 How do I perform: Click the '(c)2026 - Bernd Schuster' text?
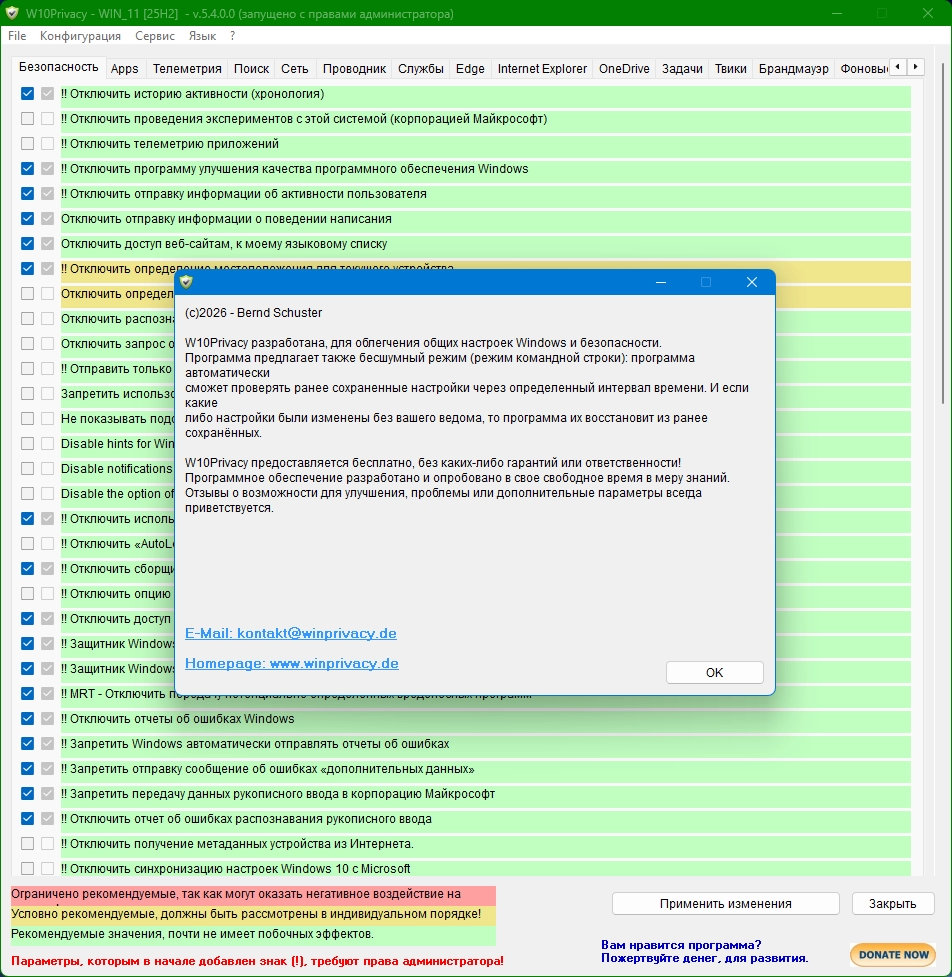click(254, 312)
